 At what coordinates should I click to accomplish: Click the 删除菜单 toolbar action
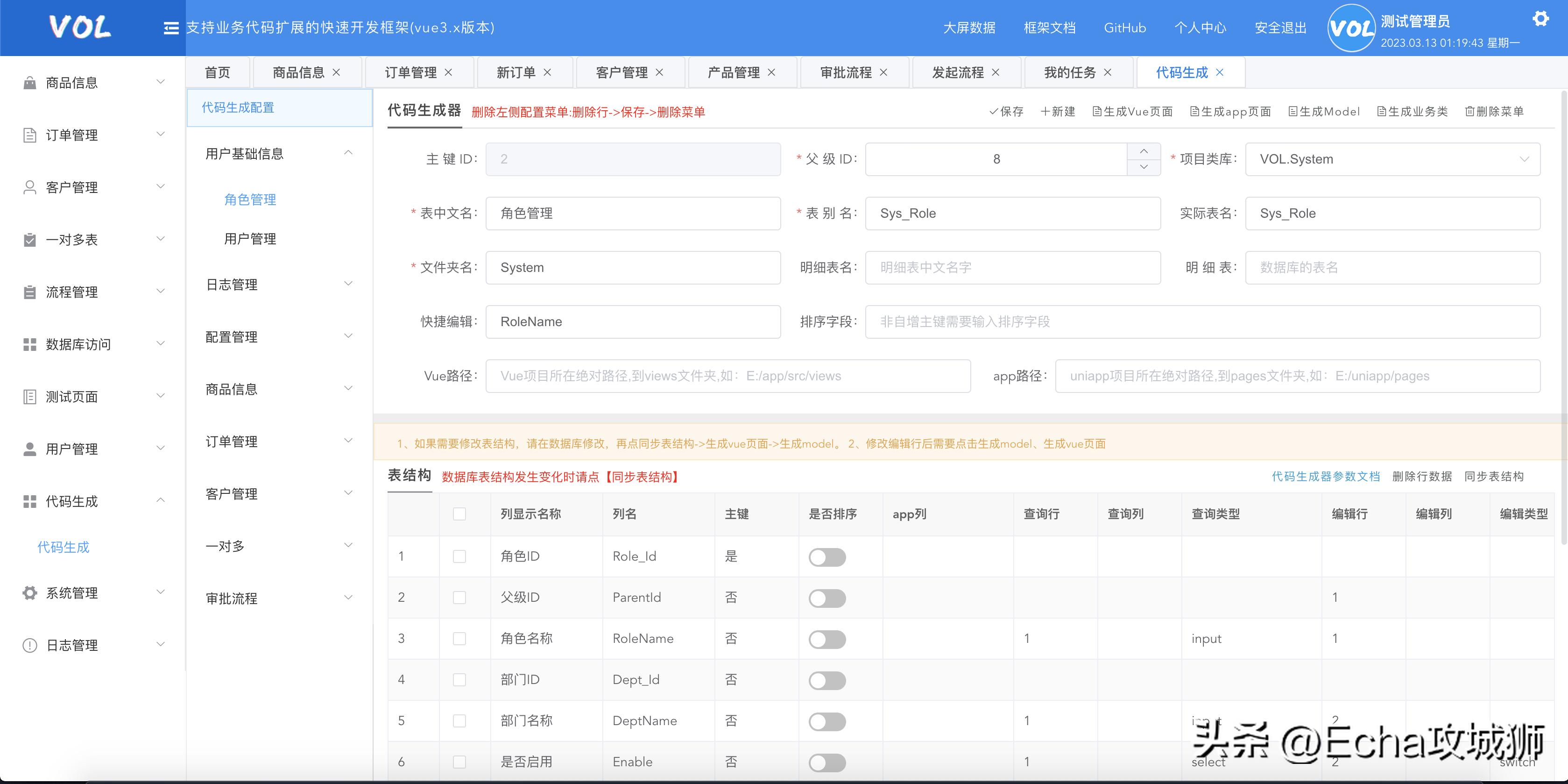pyautogui.click(x=1494, y=112)
